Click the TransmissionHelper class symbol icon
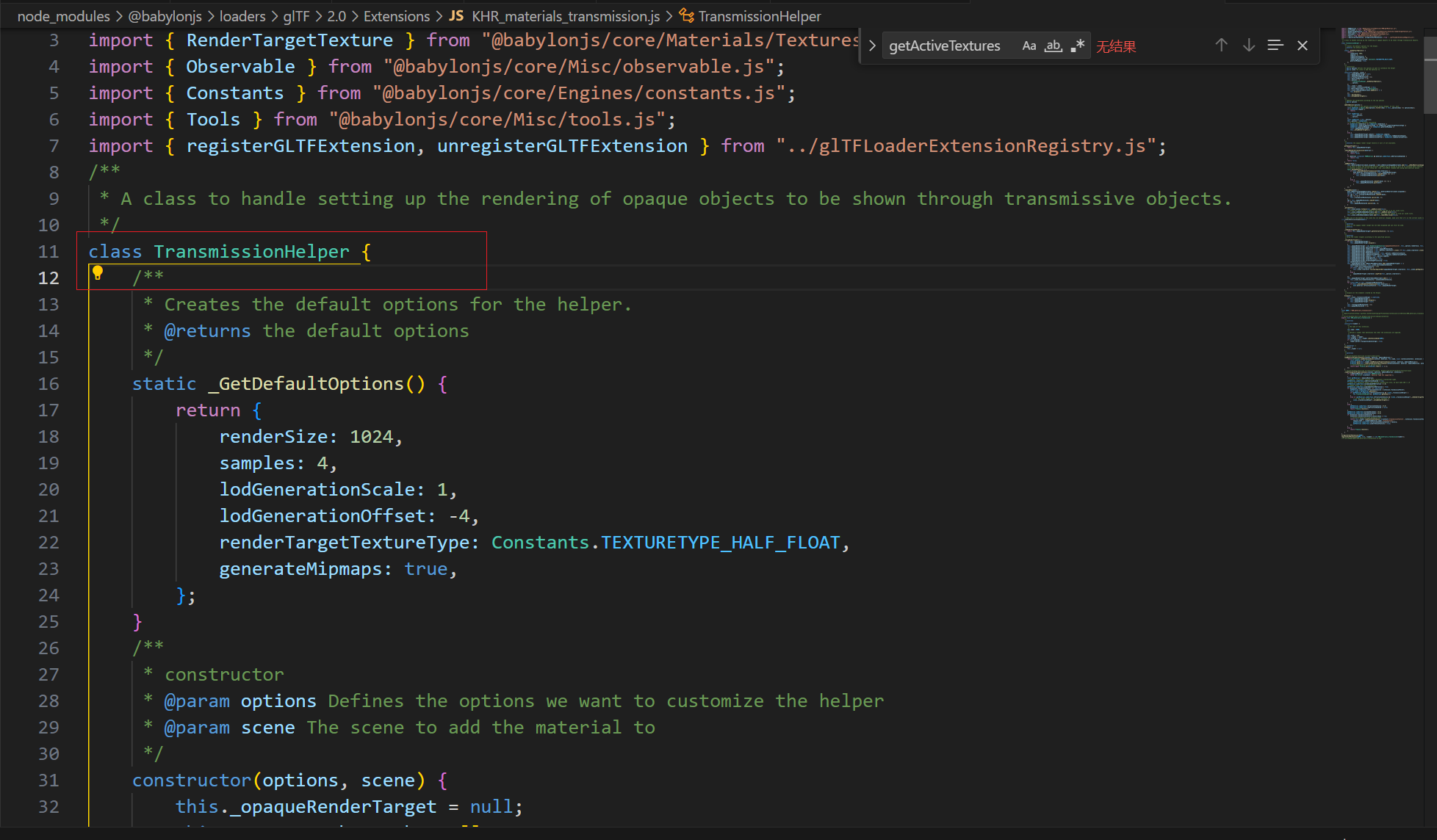The image size is (1437, 840). (686, 15)
